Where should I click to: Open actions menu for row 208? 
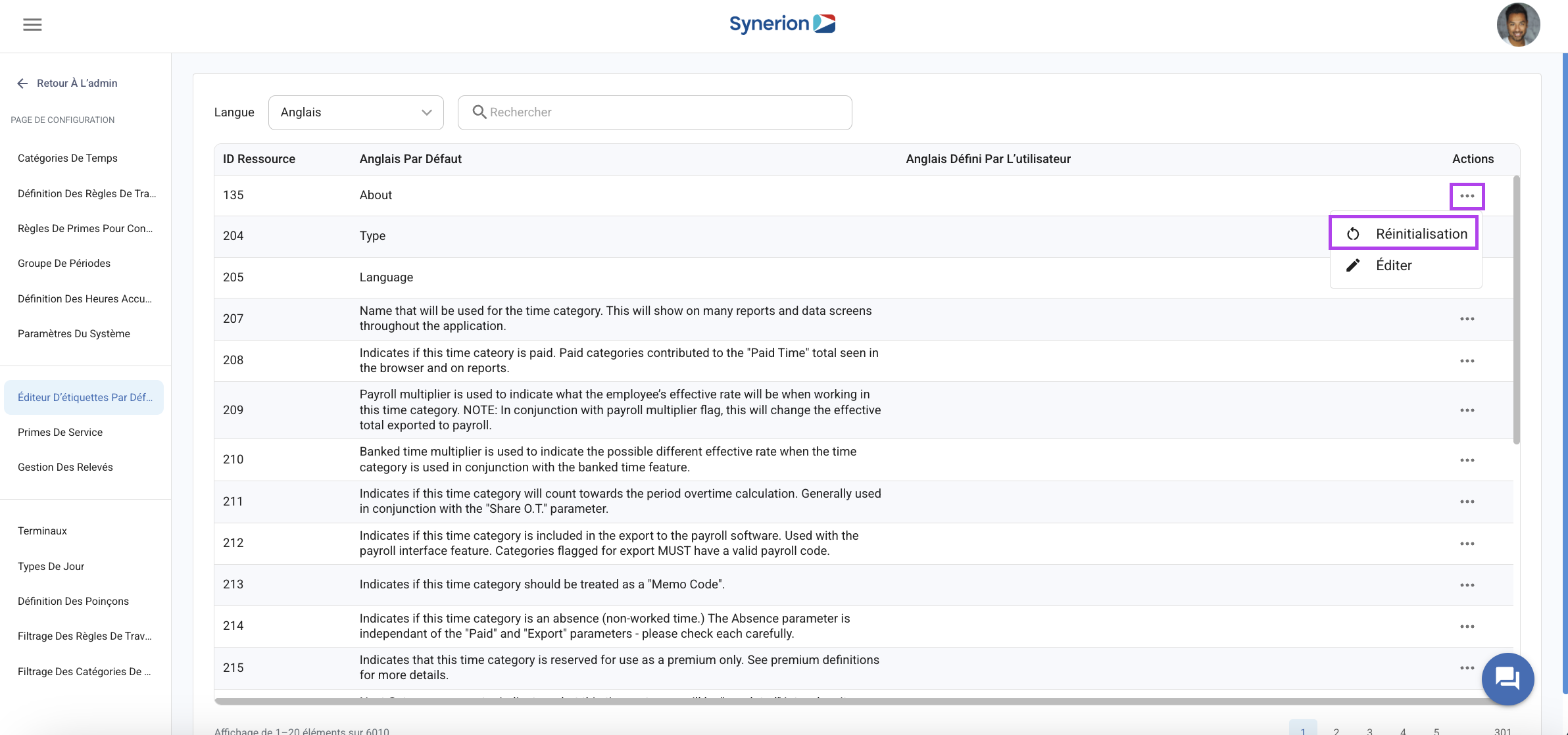(x=1467, y=361)
